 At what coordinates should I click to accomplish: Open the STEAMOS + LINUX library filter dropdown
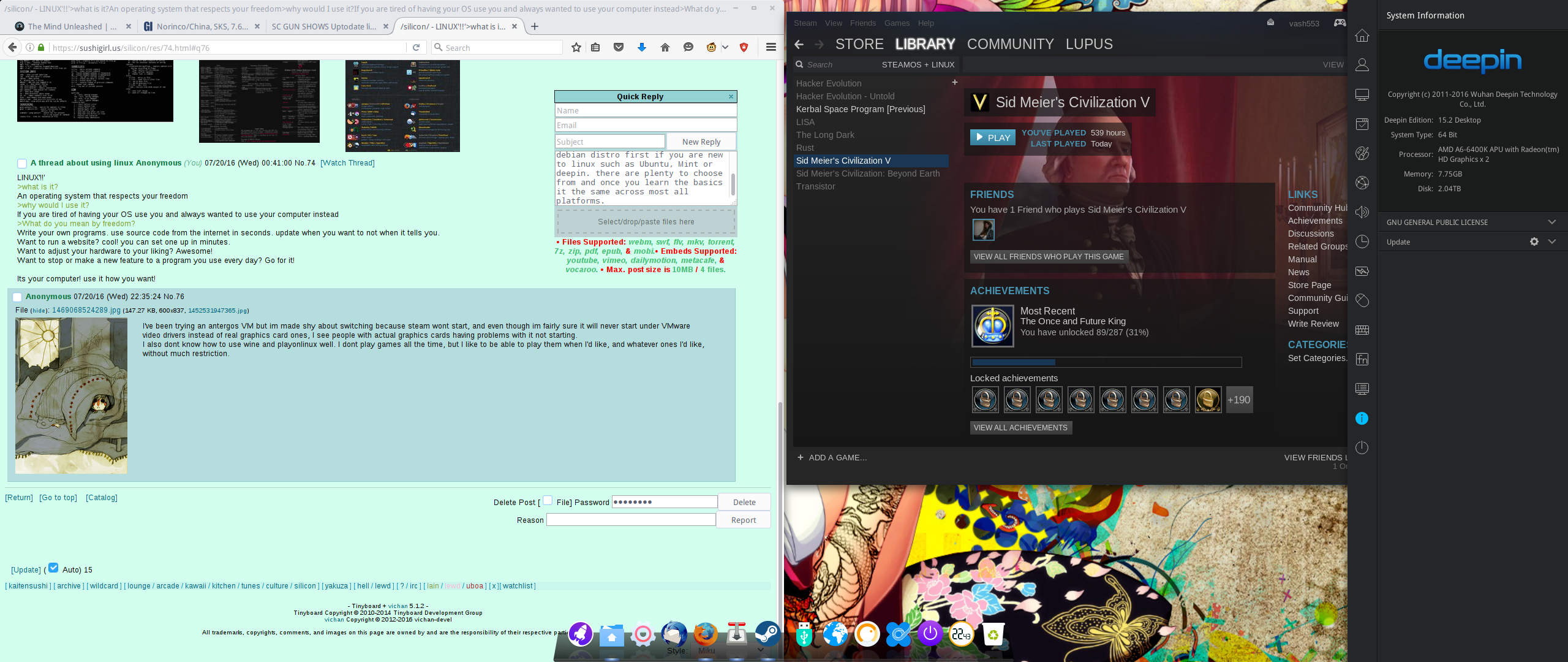[918, 65]
